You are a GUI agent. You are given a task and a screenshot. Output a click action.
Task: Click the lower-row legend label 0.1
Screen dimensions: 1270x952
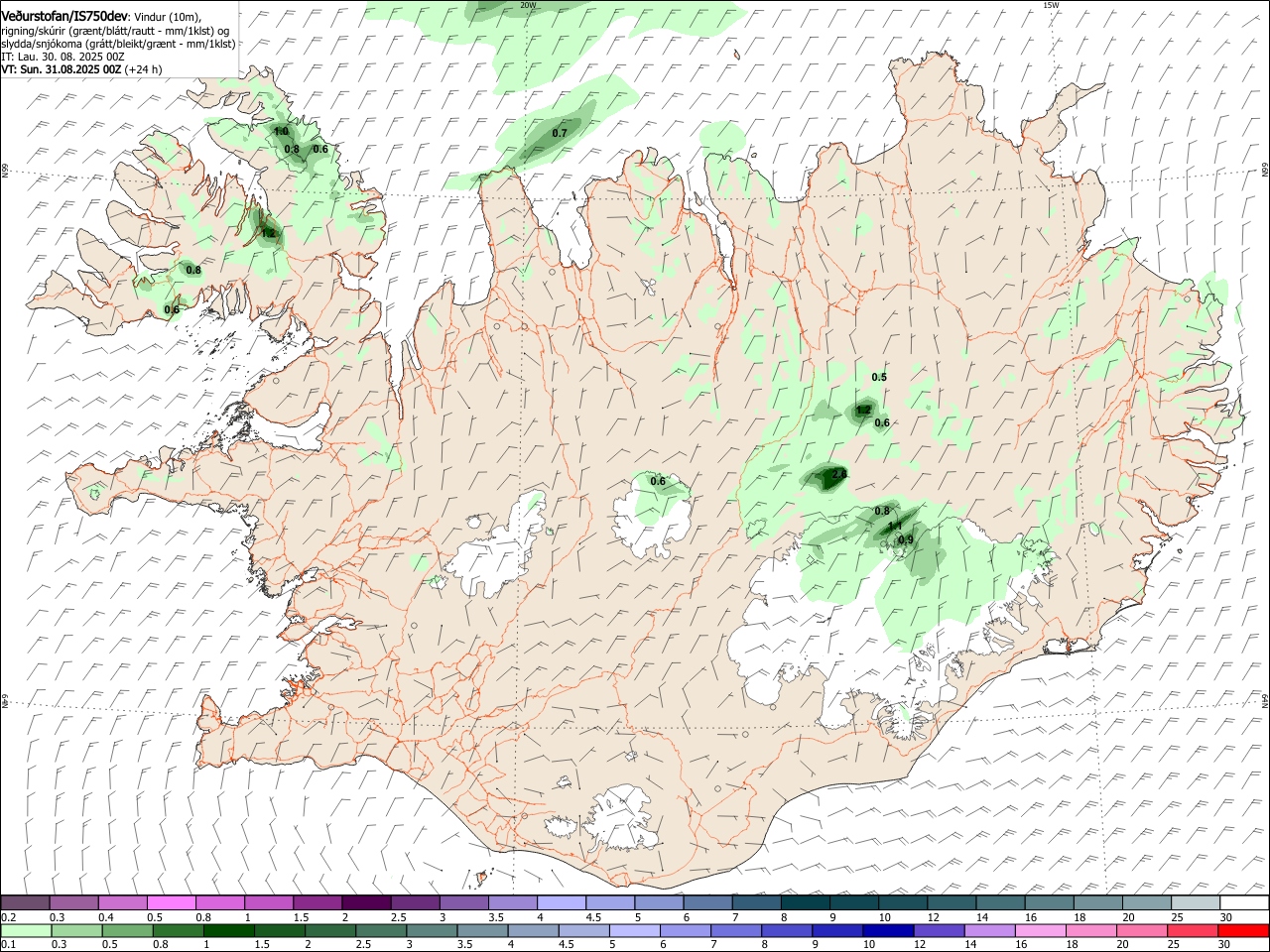click(x=9, y=945)
